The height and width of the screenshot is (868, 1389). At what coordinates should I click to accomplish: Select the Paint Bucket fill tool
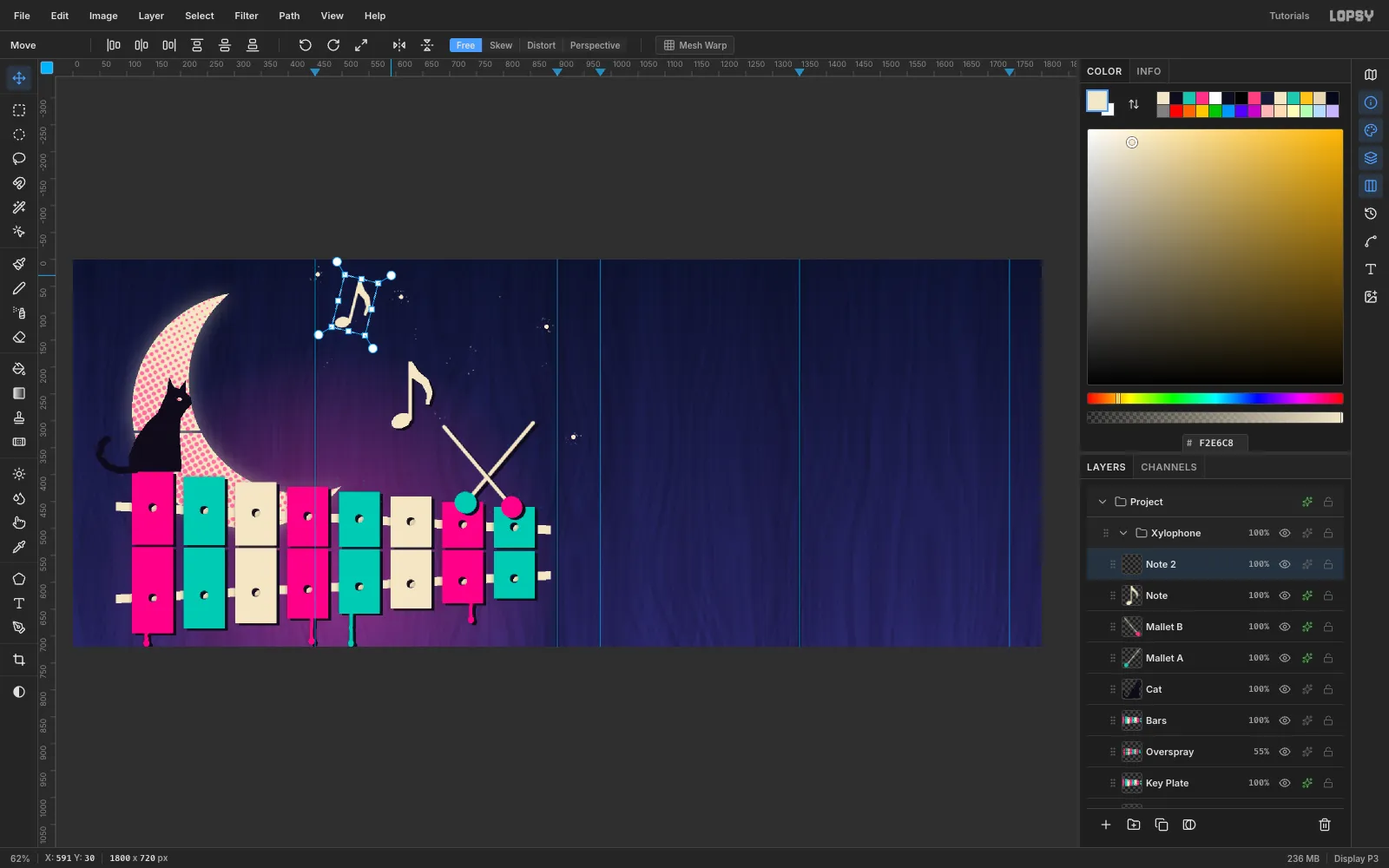coord(18,369)
